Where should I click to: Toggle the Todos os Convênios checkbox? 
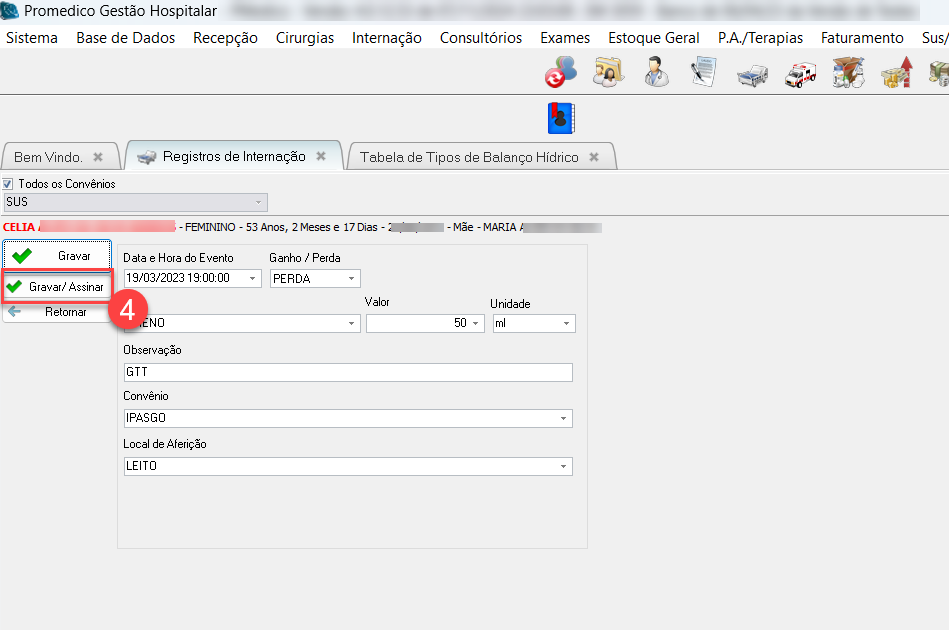[8, 184]
